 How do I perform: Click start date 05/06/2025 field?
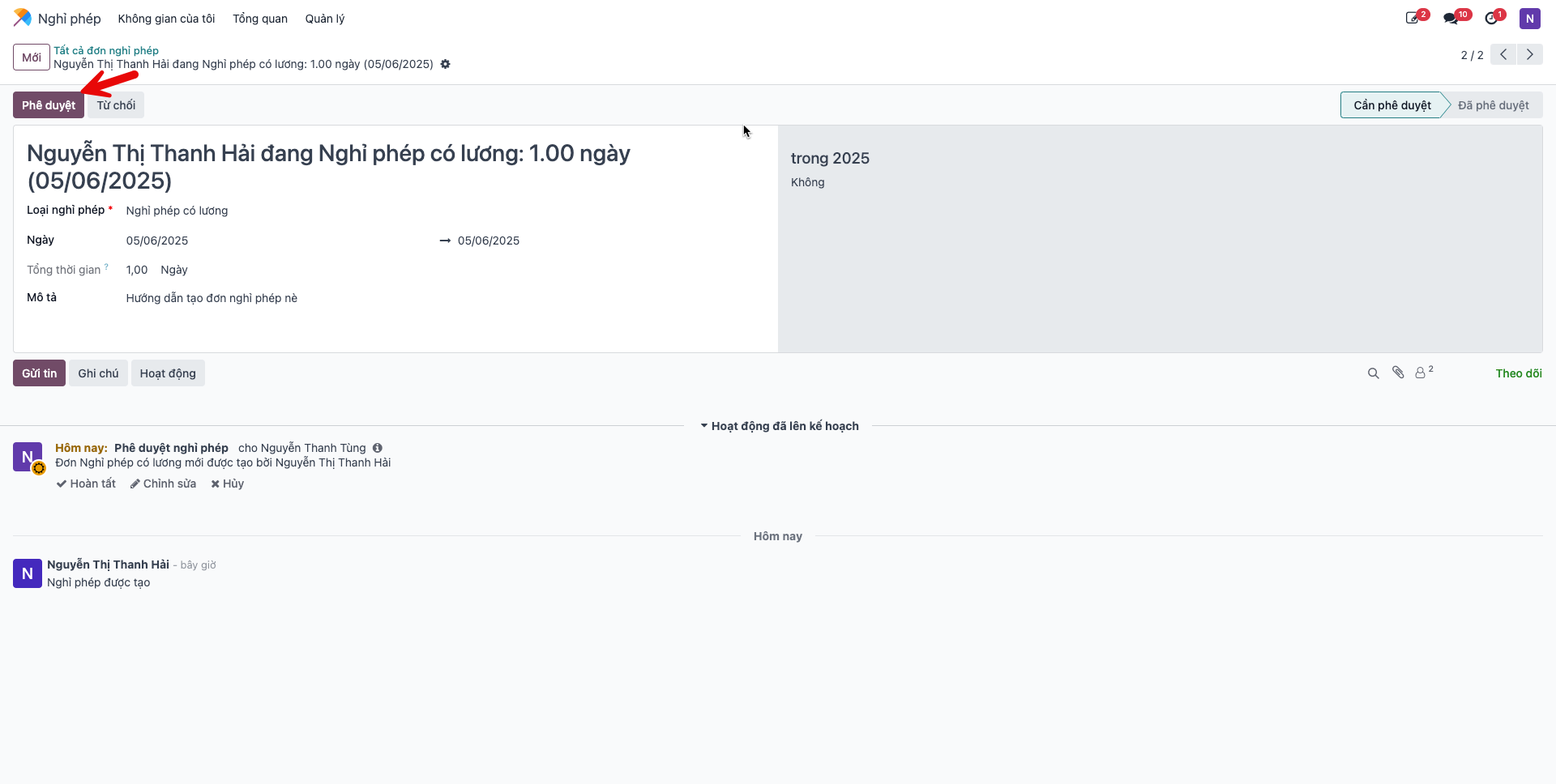tap(157, 241)
